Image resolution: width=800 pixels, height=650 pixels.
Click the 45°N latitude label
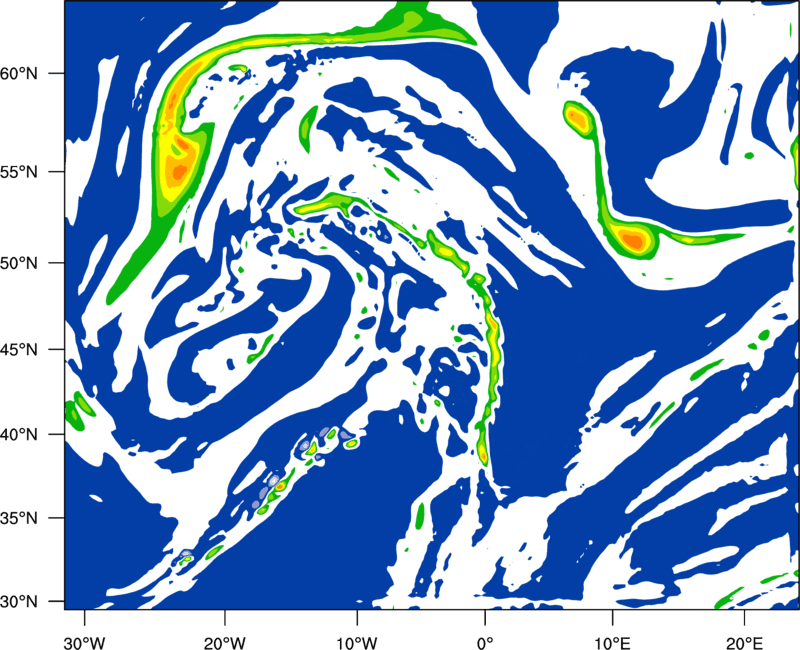[19, 350]
